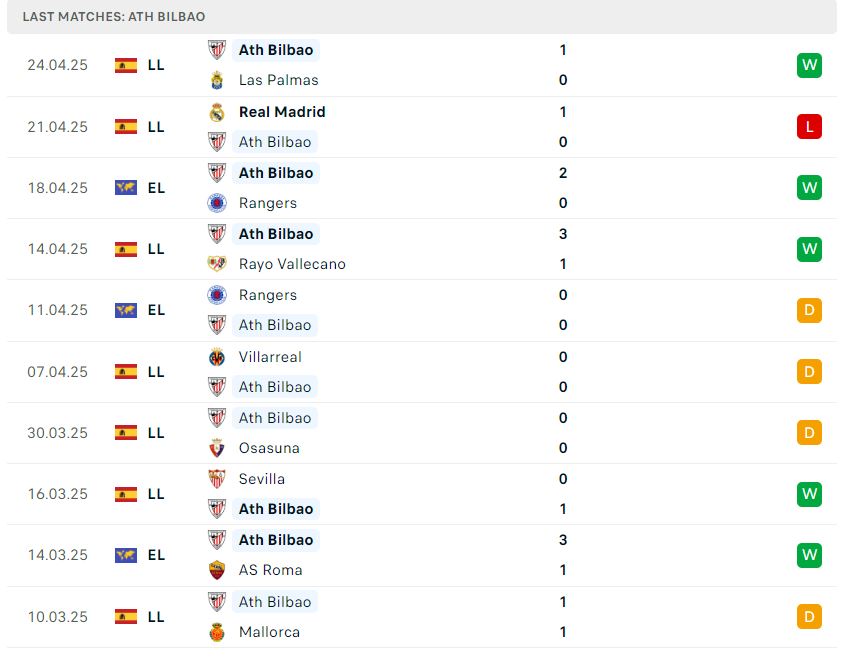This screenshot has width=846, height=657.
Task: Open the 07.04.25 Villarreal match row
Action: (422, 372)
